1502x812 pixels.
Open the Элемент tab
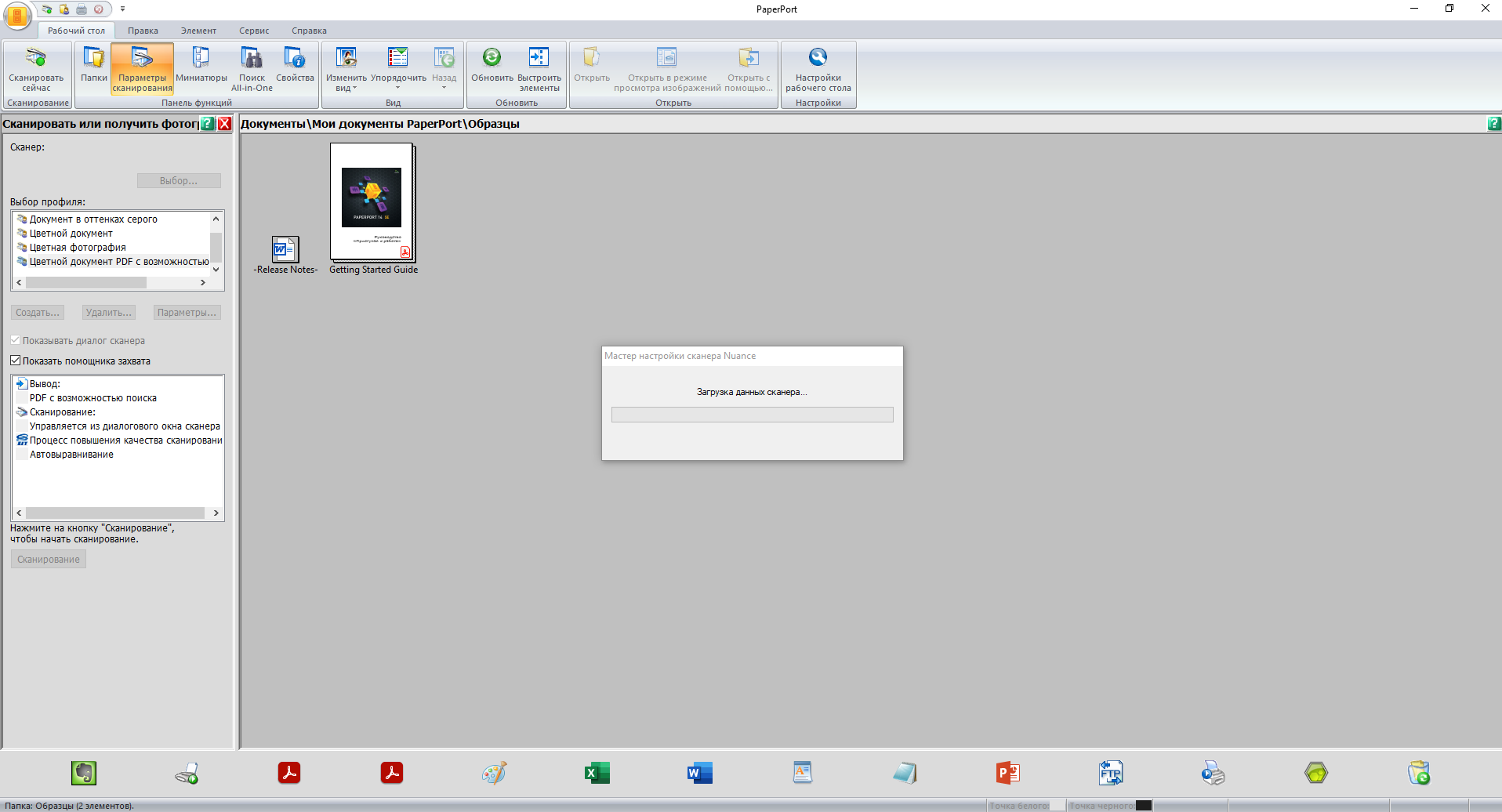coord(198,31)
